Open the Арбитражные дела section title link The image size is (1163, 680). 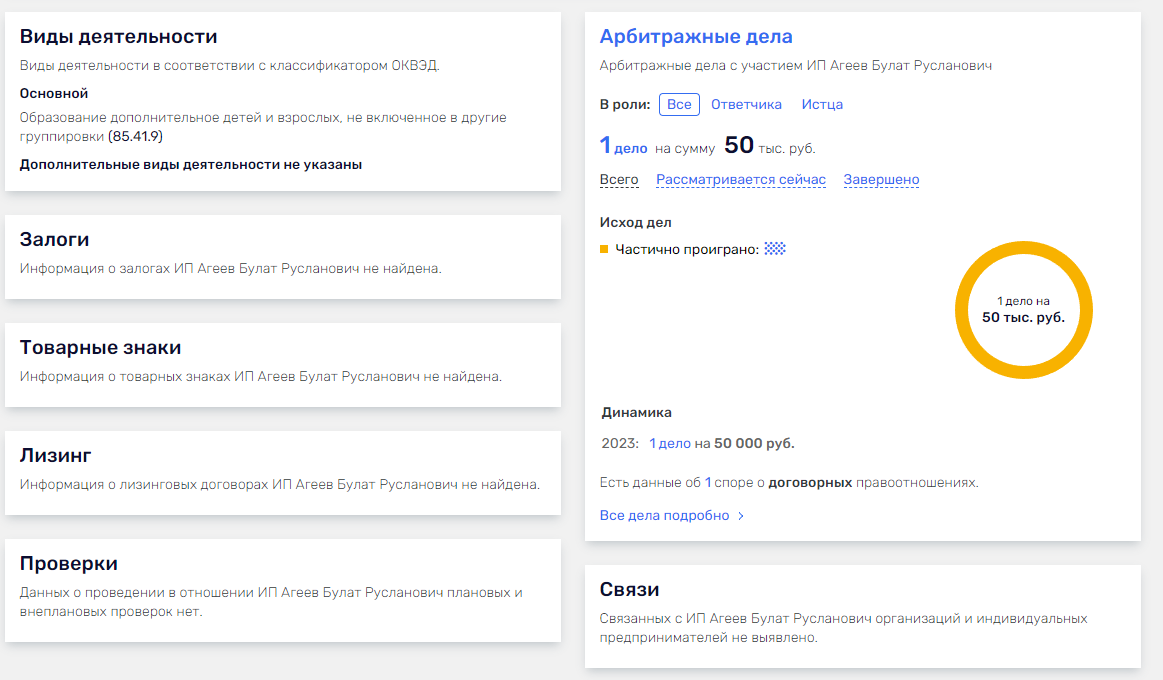pyautogui.click(x=695, y=37)
